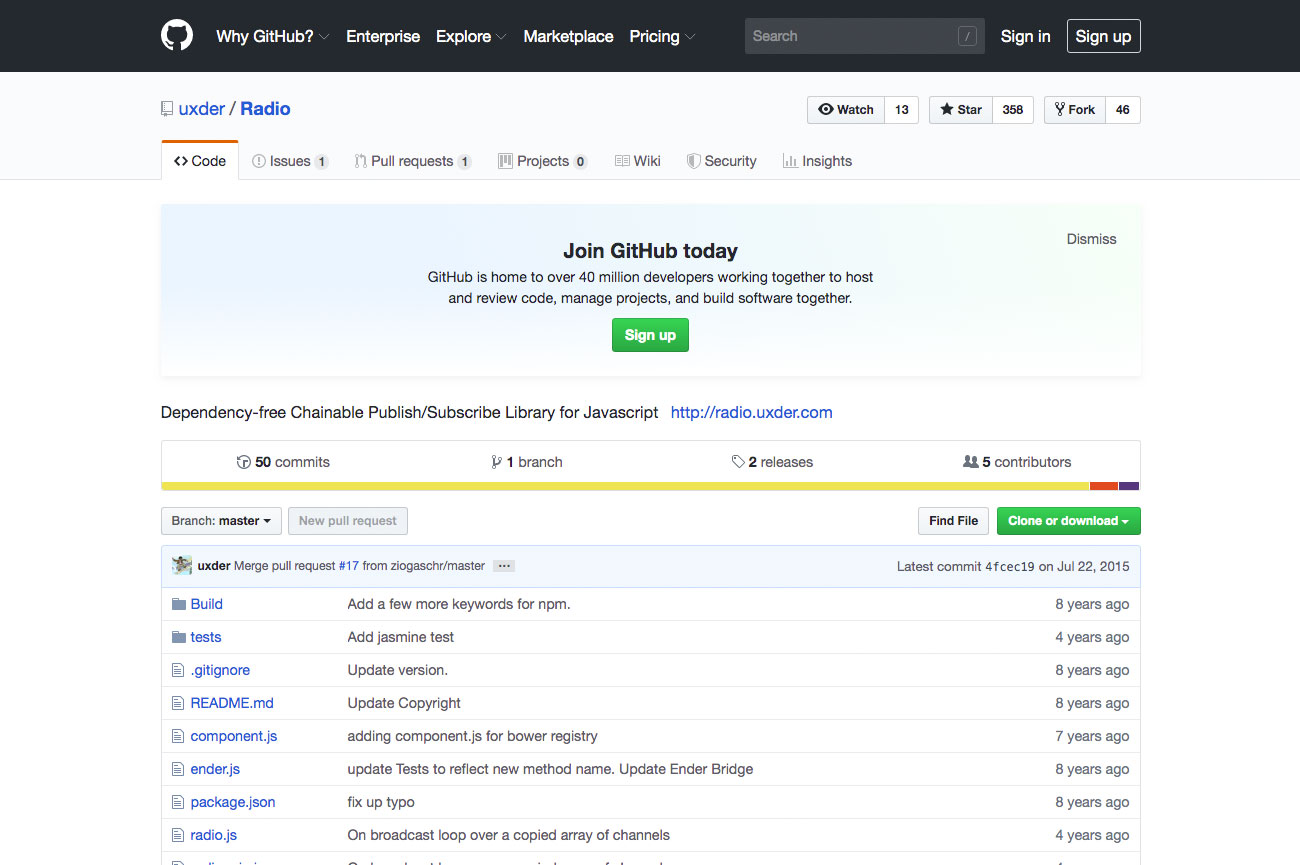Open the Pull requests tab
1300x865 pixels.
click(412, 161)
